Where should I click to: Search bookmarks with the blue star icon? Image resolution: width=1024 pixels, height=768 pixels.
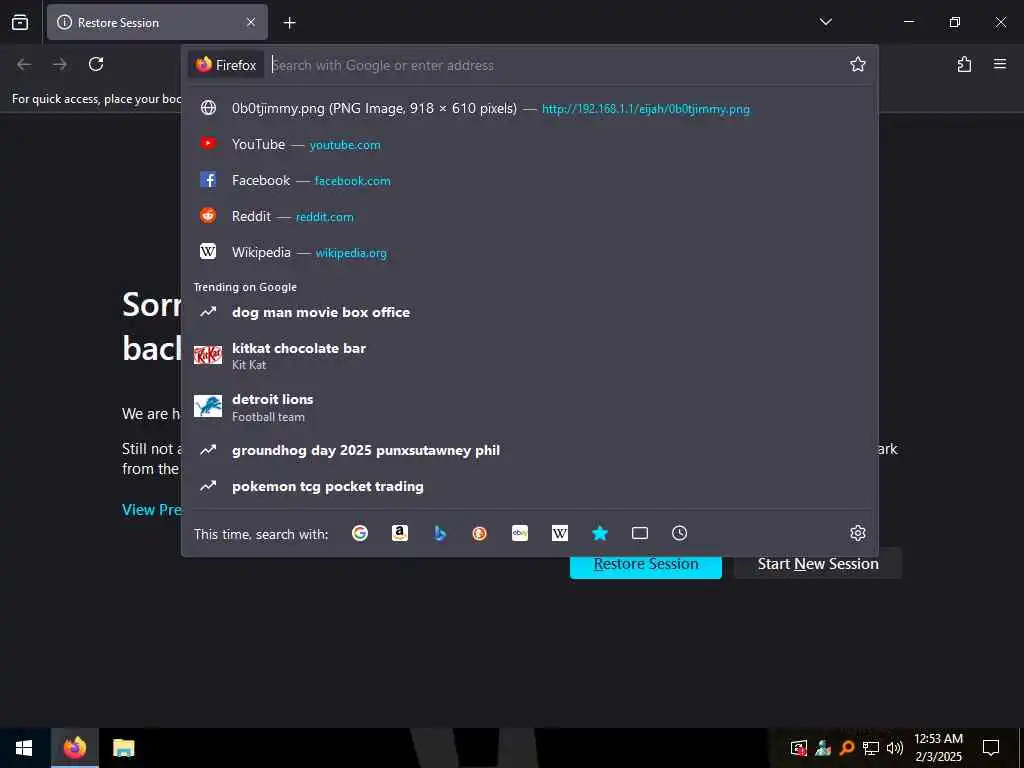coord(600,533)
